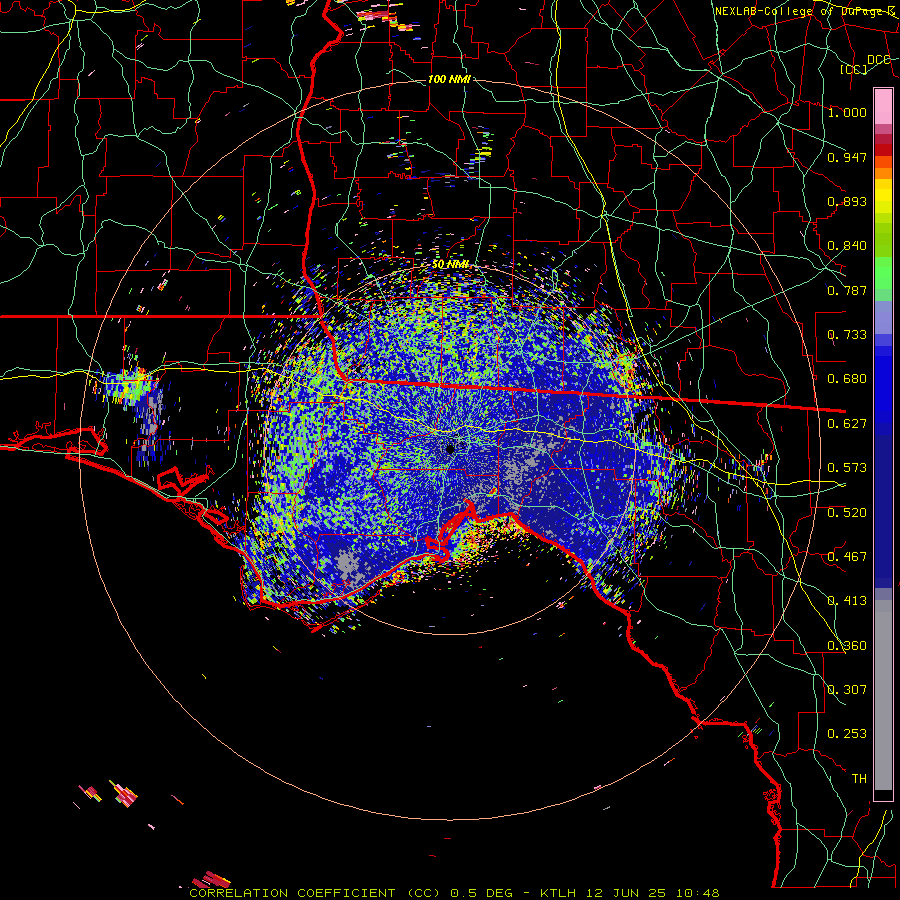Click the 0.787 scale value

[847, 290]
